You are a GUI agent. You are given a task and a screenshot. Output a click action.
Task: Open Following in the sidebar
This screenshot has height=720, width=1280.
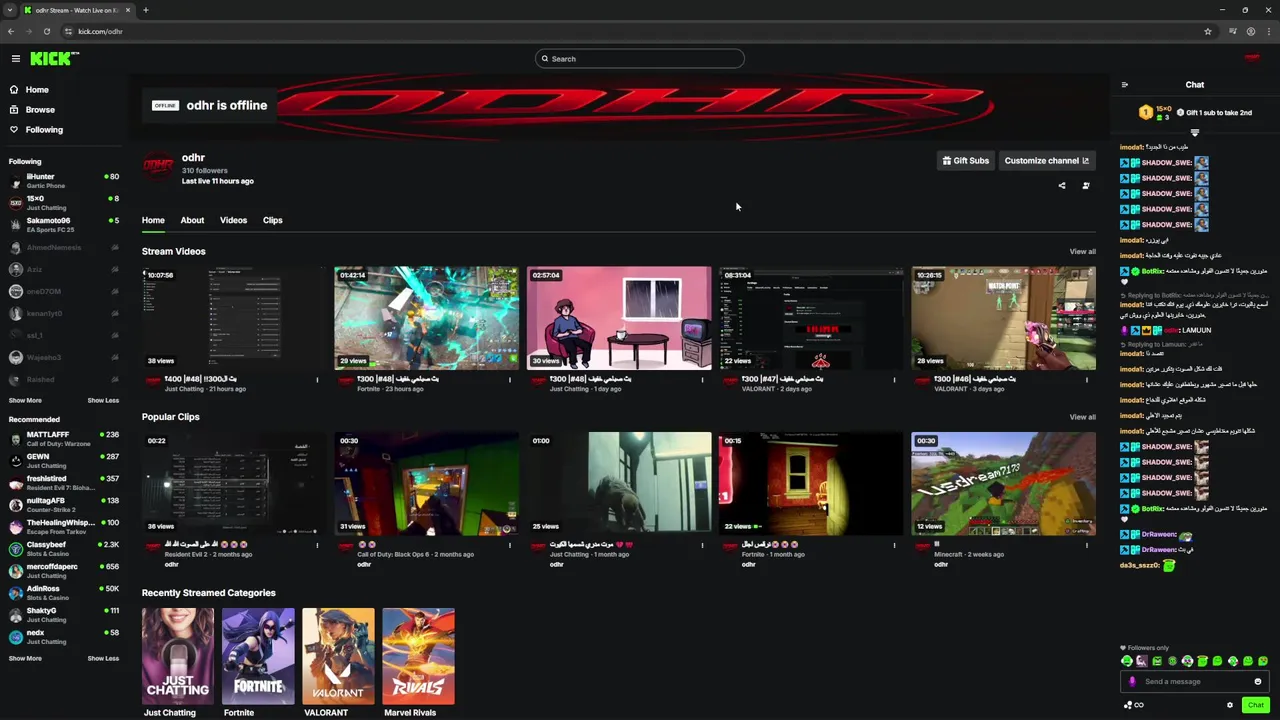point(64,130)
